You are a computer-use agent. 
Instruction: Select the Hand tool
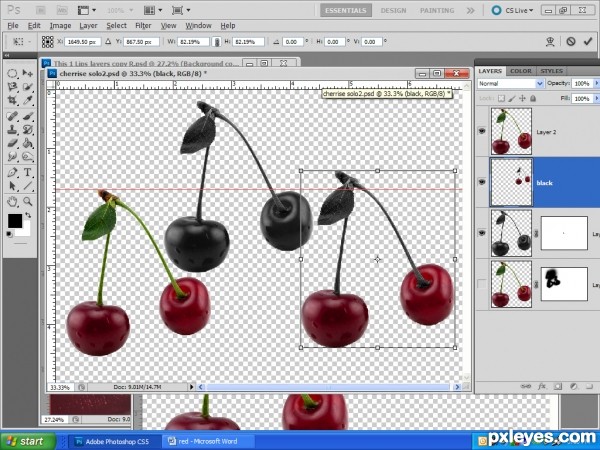[12, 201]
